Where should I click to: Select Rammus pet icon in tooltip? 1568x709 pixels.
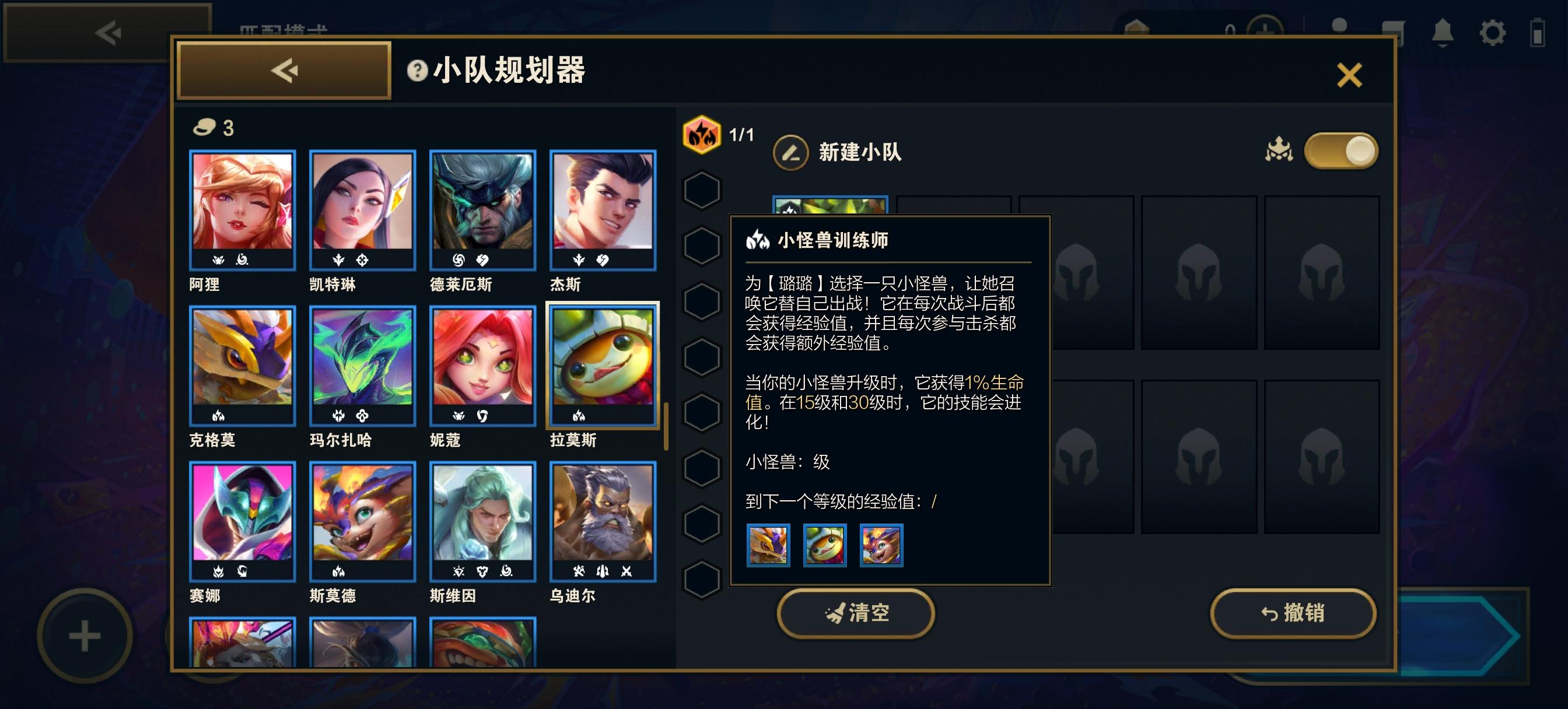pos(825,545)
